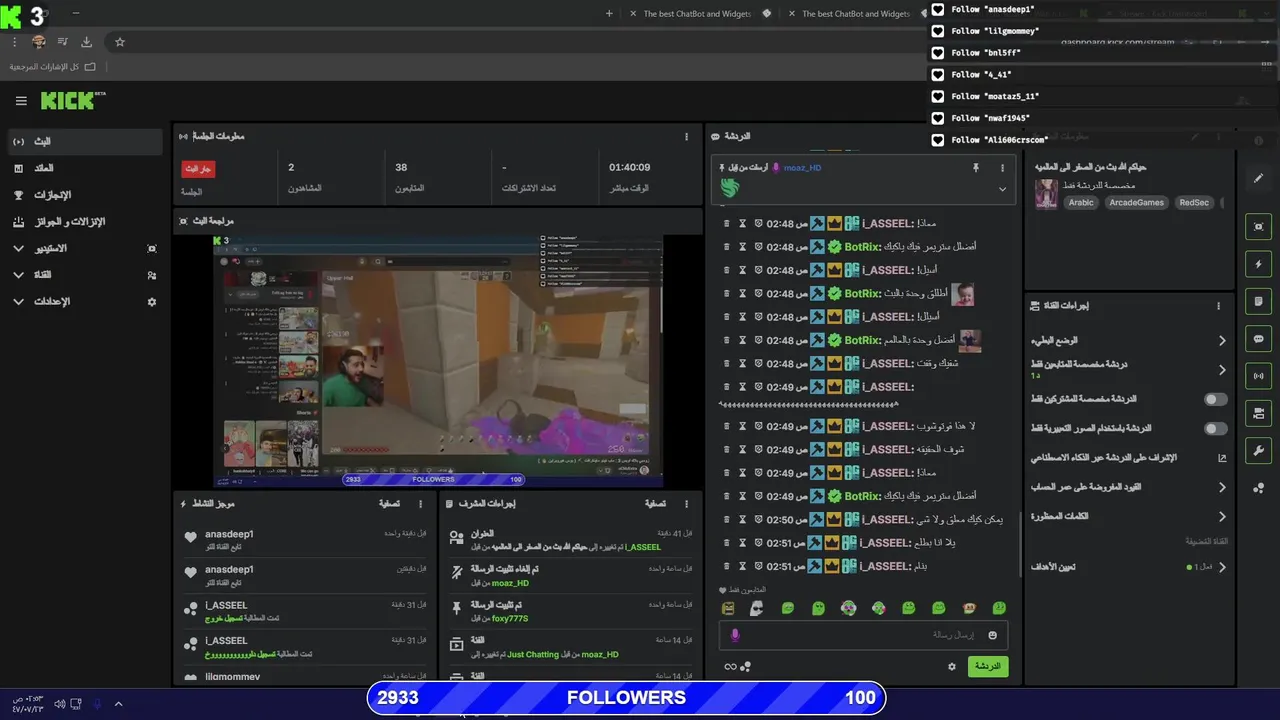The image size is (1280, 720).
Task: Open the browser three-dot menu
Action: [15, 42]
